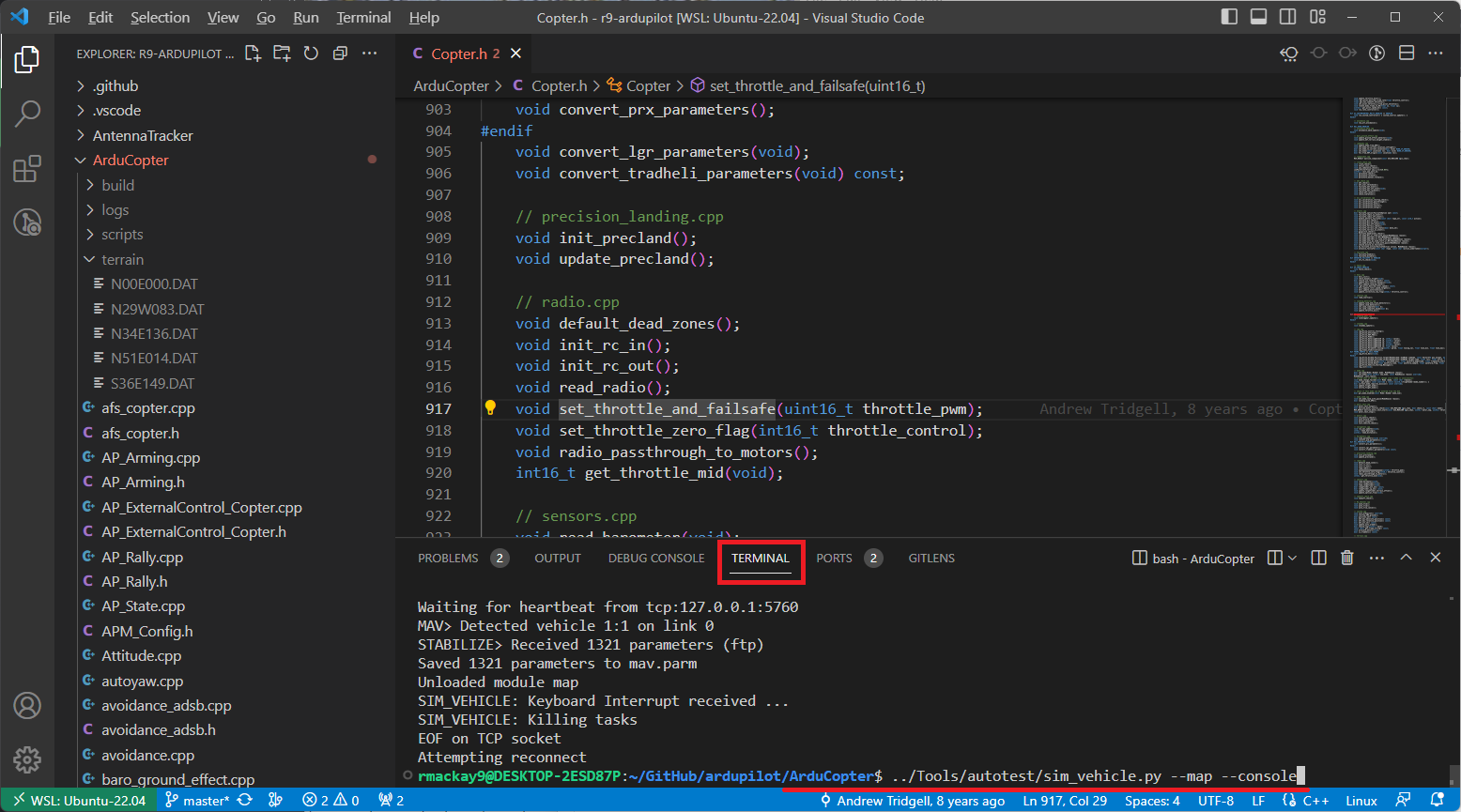
Task: Toggle the secondary side bar layout button
Action: [1287, 17]
